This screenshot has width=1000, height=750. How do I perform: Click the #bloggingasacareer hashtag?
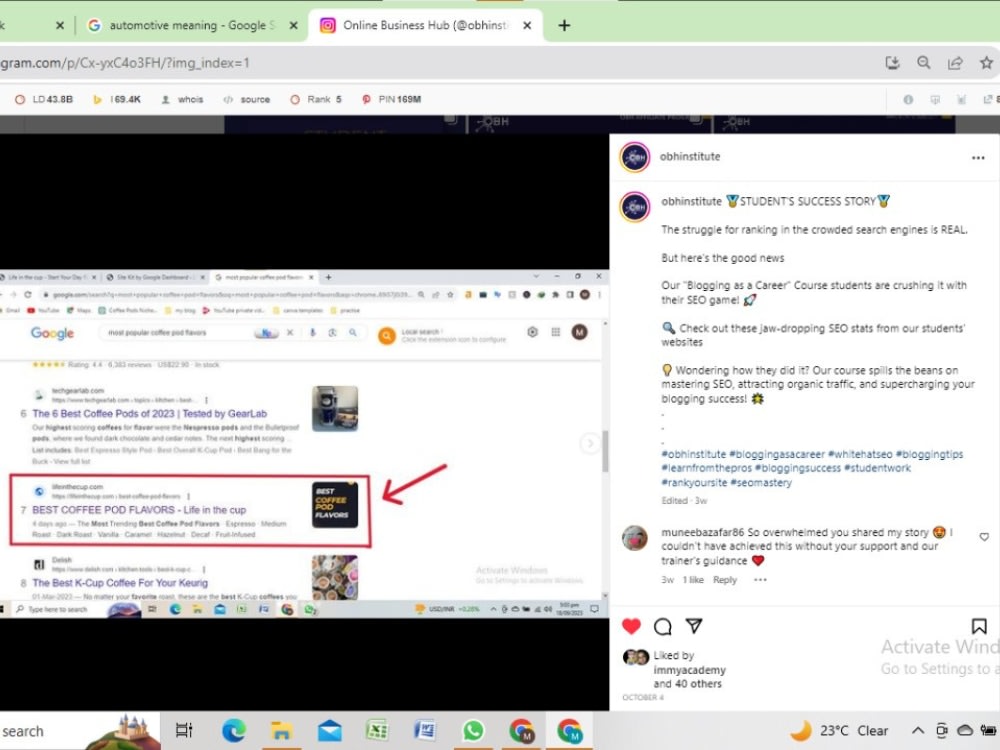click(777, 454)
